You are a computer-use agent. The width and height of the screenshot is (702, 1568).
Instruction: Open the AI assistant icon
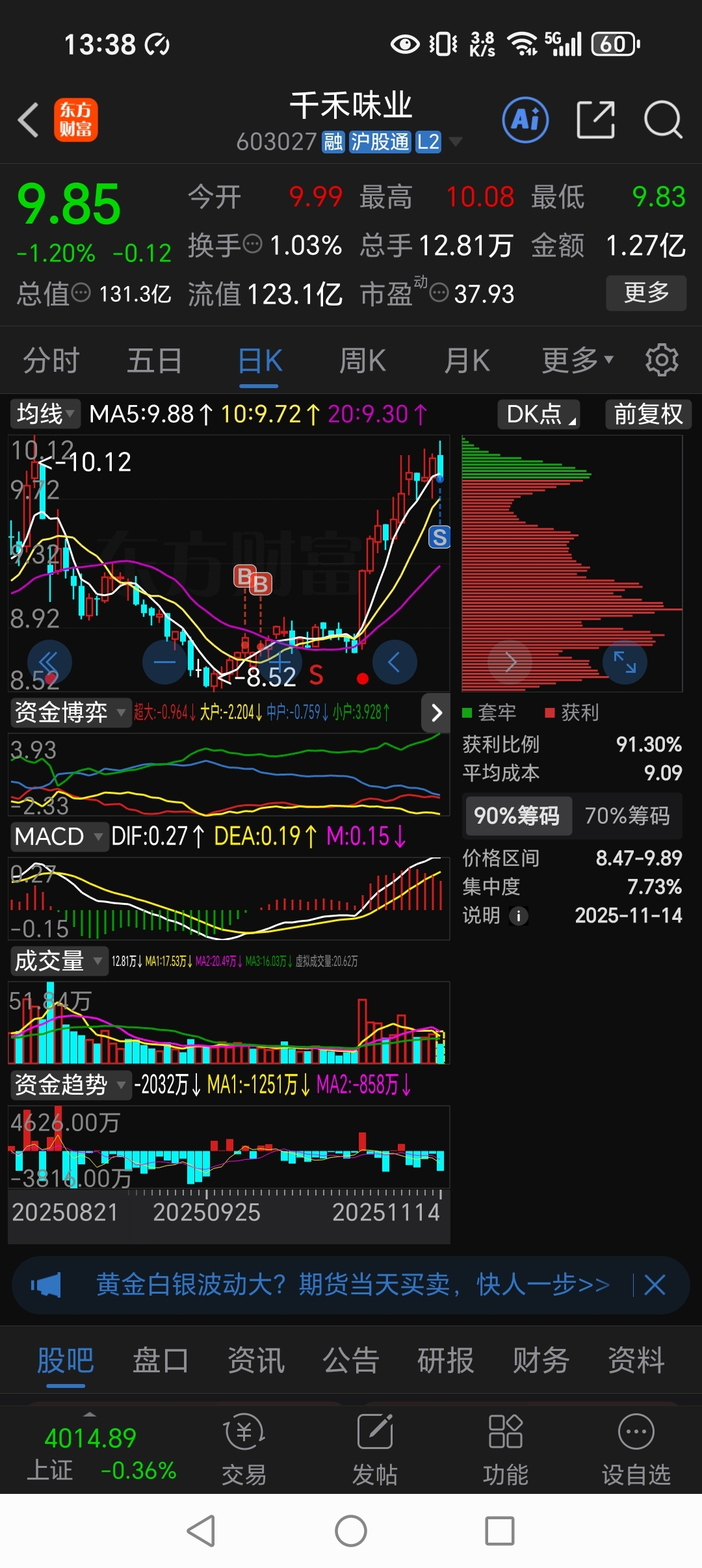525,120
